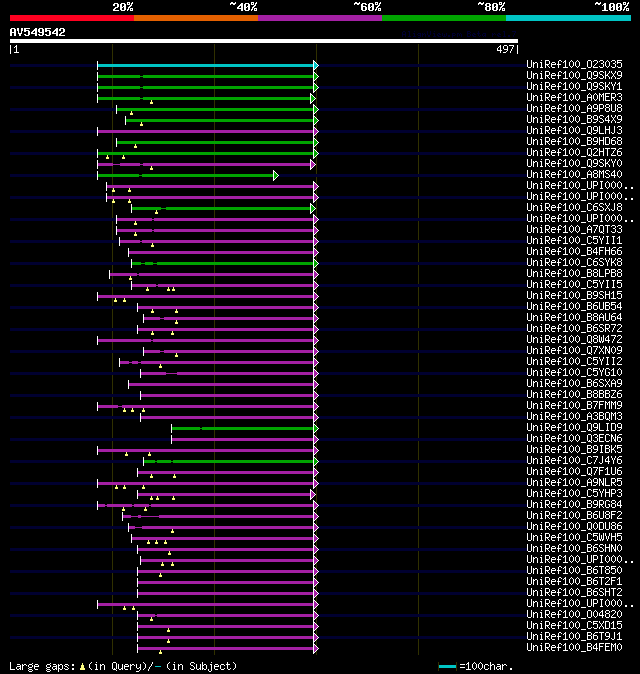
Task: Select subject name UniRef100_C5YG10
Action: tap(574, 373)
